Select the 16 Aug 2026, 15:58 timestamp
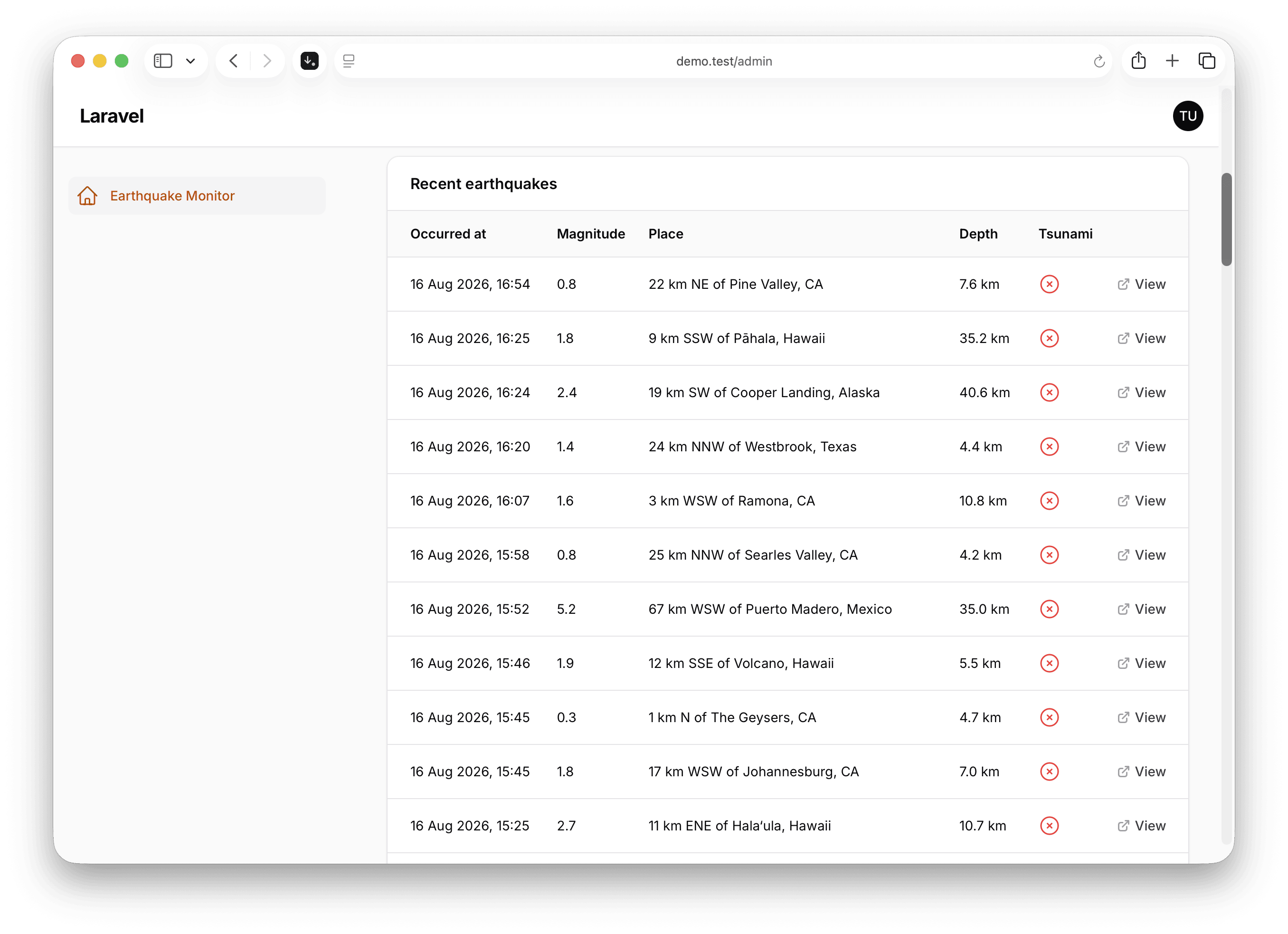 [x=470, y=555]
